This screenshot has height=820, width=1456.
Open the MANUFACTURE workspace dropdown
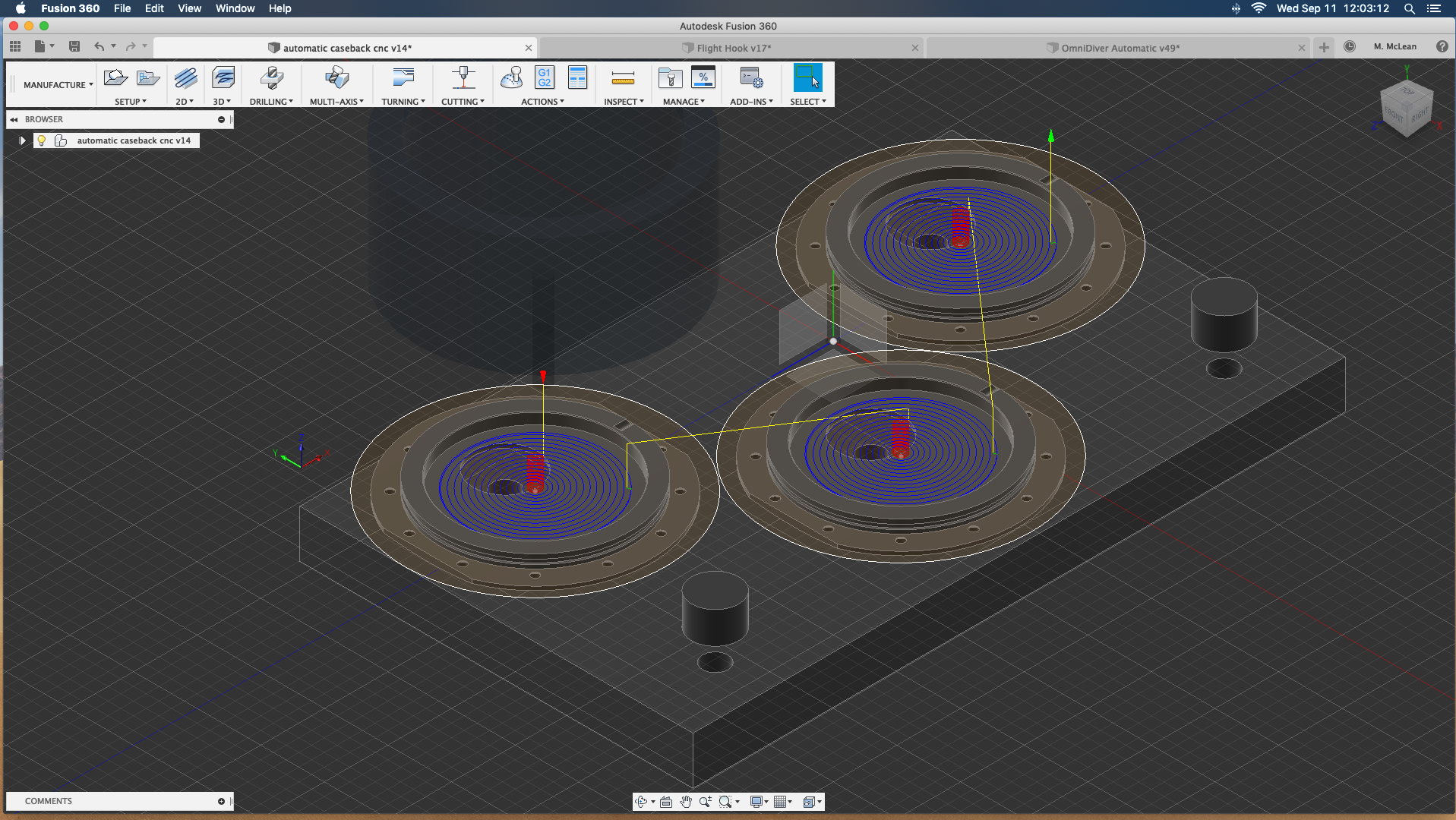pos(58,85)
